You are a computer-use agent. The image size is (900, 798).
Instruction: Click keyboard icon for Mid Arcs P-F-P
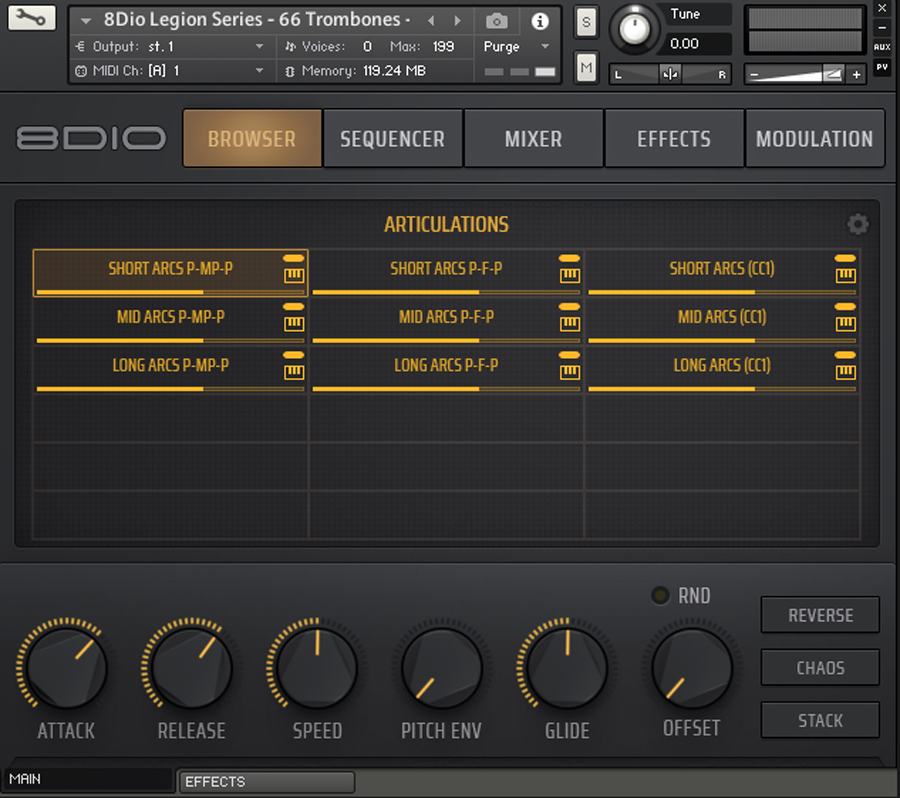tap(569, 323)
